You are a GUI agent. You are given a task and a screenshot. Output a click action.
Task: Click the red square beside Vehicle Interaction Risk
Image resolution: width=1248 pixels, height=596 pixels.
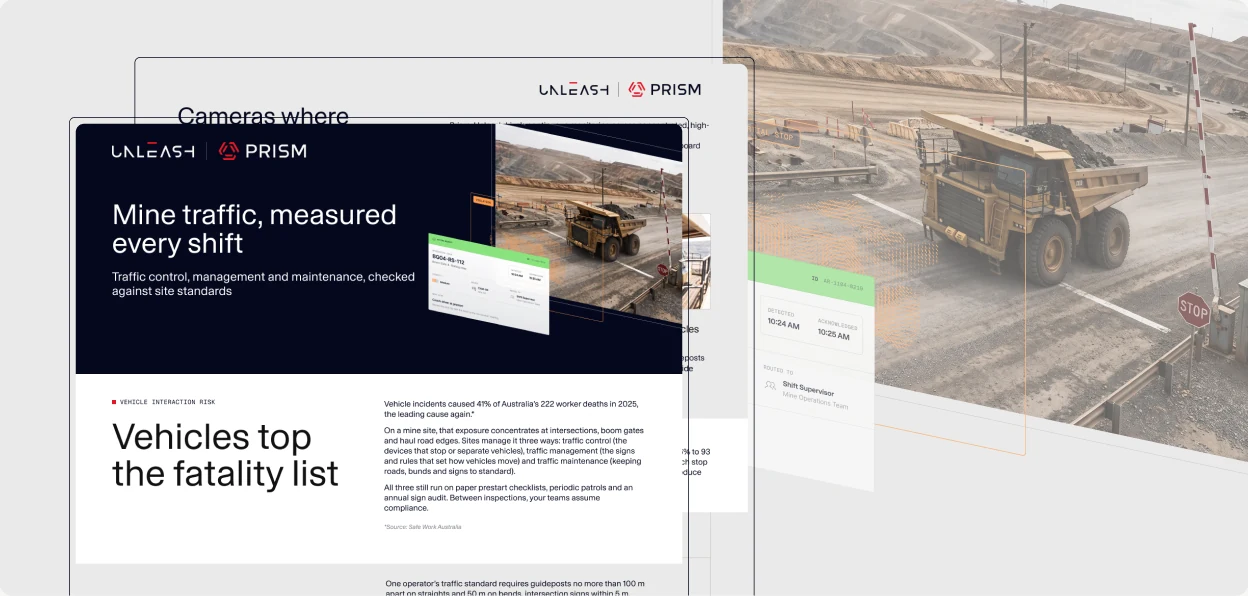pyautogui.click(x=114, y=402)
